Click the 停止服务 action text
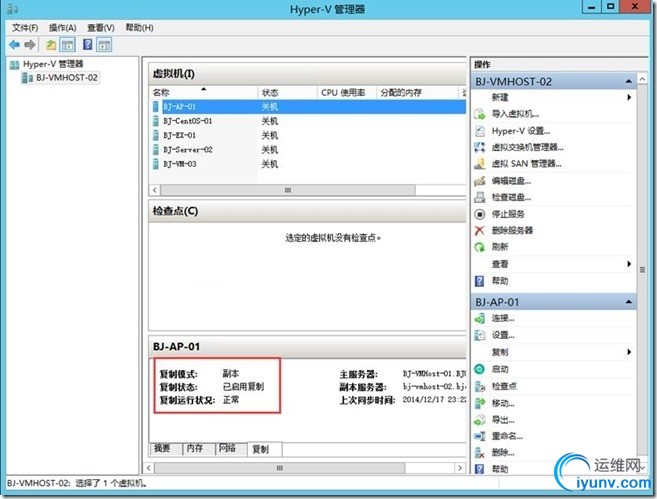The image size is (657, 499). tap(508, 214)
